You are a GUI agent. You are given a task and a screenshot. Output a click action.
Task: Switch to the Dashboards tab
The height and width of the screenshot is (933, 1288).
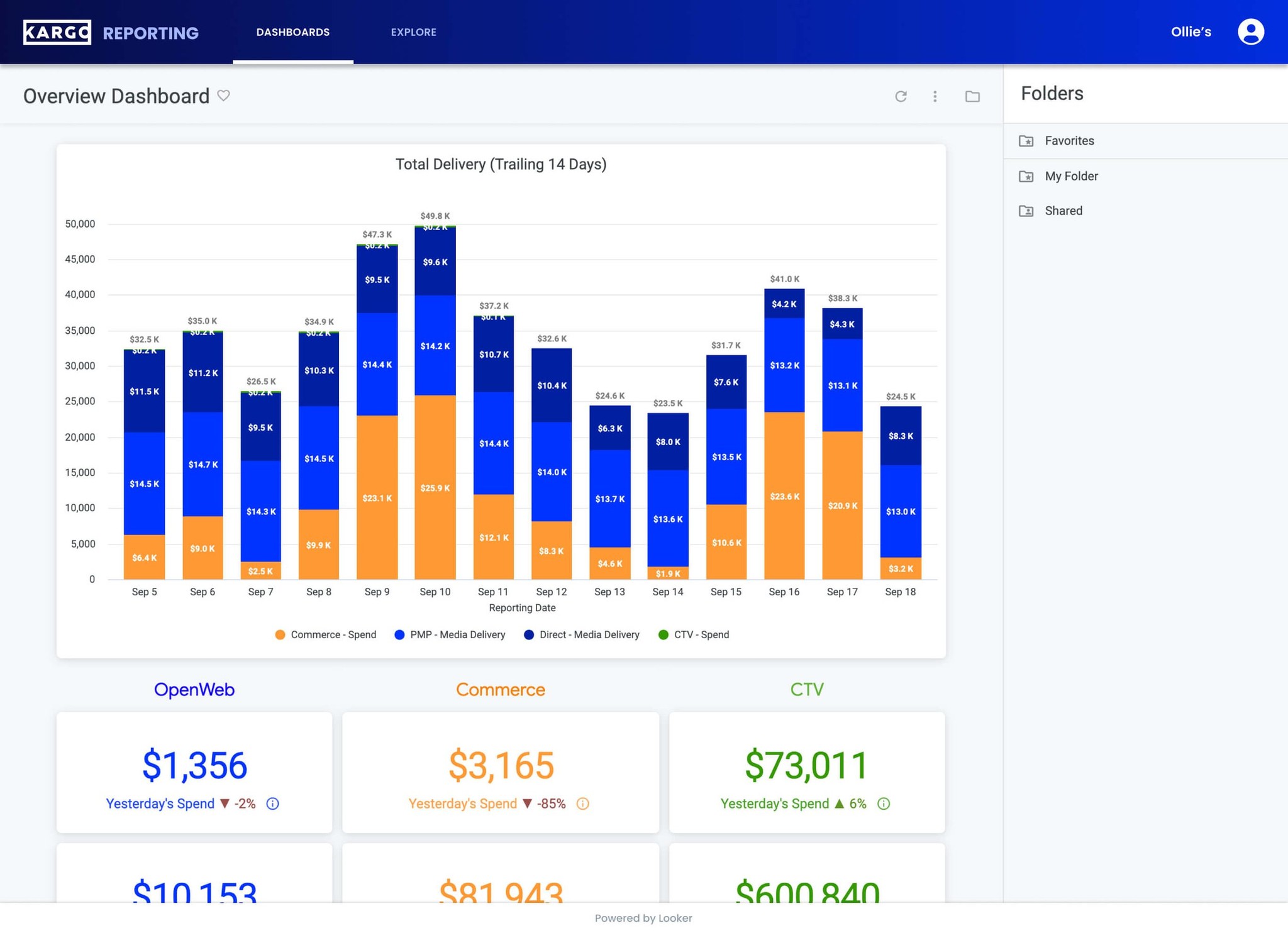pyautogui.click(x=293, y=32)
